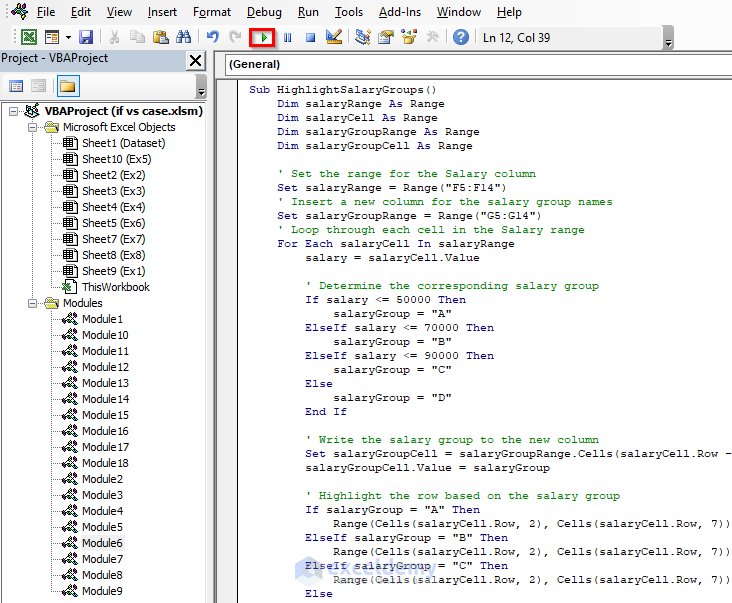Select Sheet9 (Ex1) in project tree
The height and width of the screenshot is (603, 732).
(x=113, y=271)
